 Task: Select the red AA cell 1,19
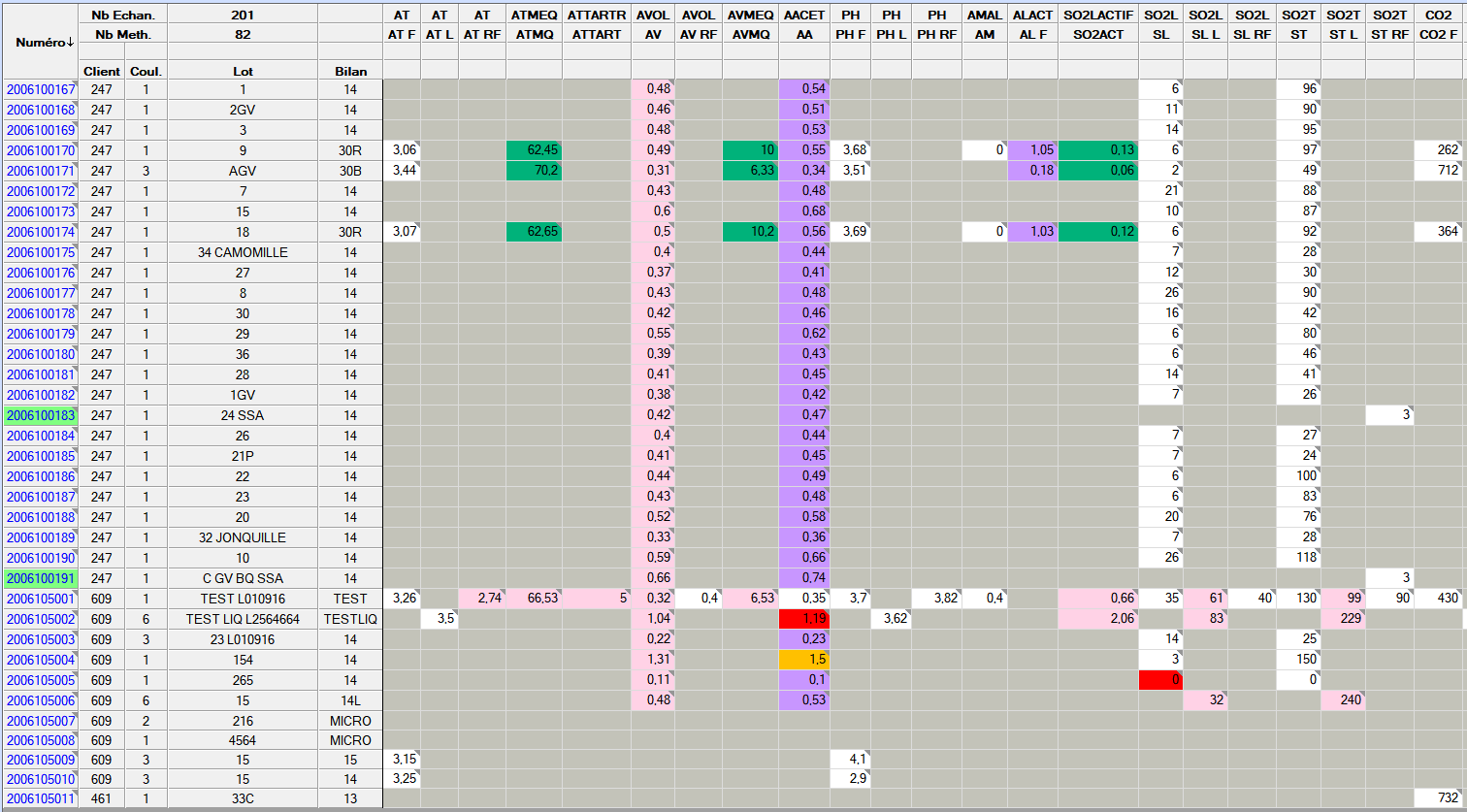(804, 619)
